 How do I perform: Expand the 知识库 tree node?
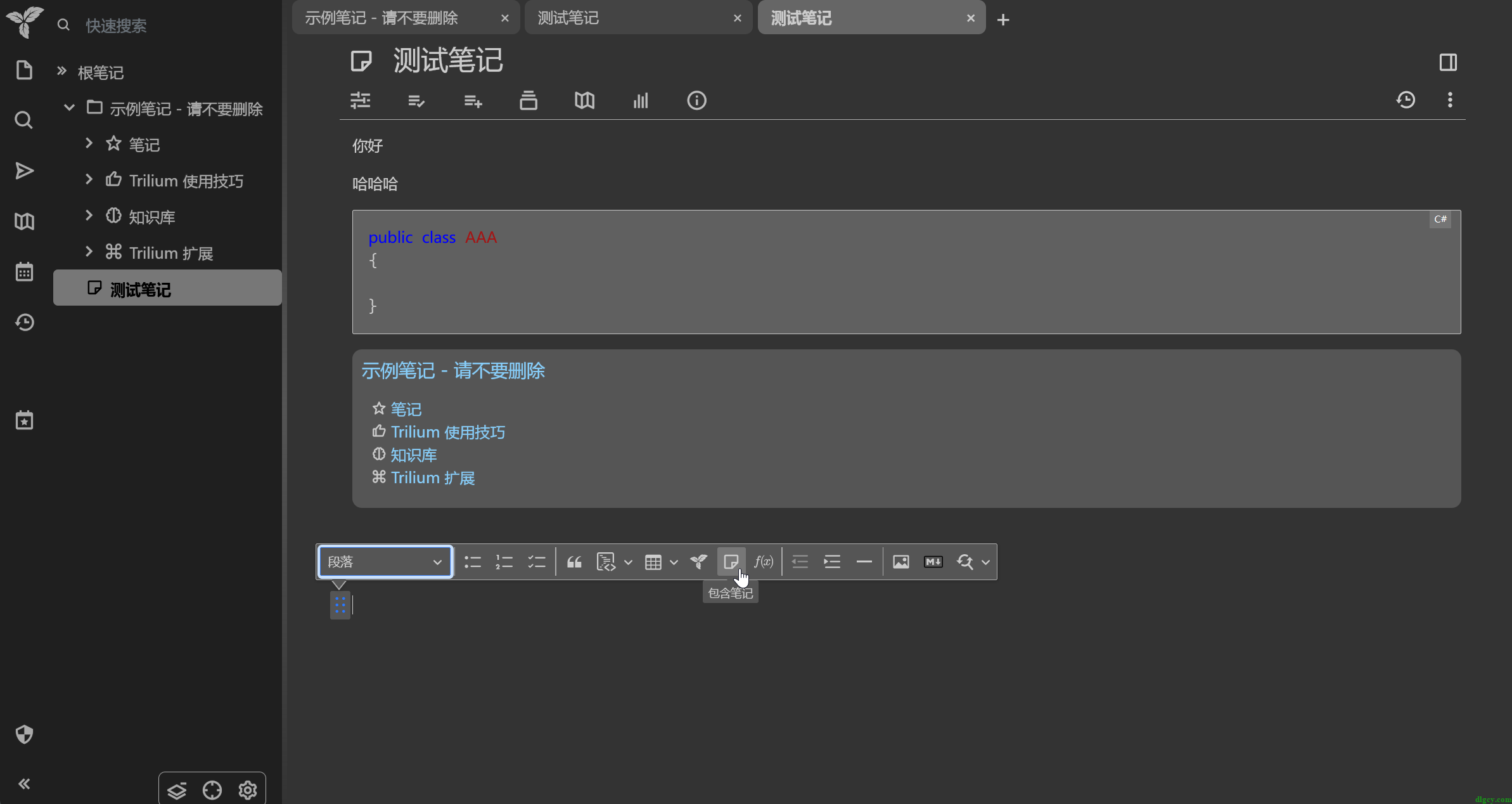click(89, 216)
